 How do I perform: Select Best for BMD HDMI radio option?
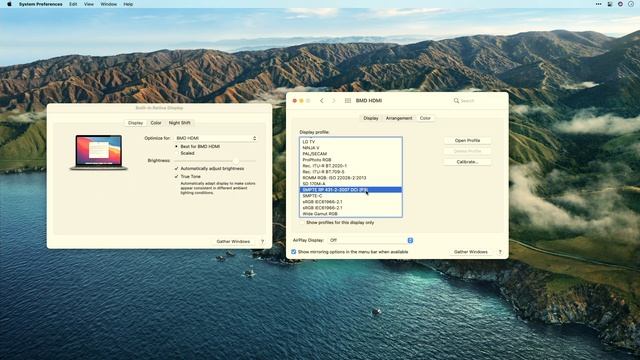click(177, 146)
